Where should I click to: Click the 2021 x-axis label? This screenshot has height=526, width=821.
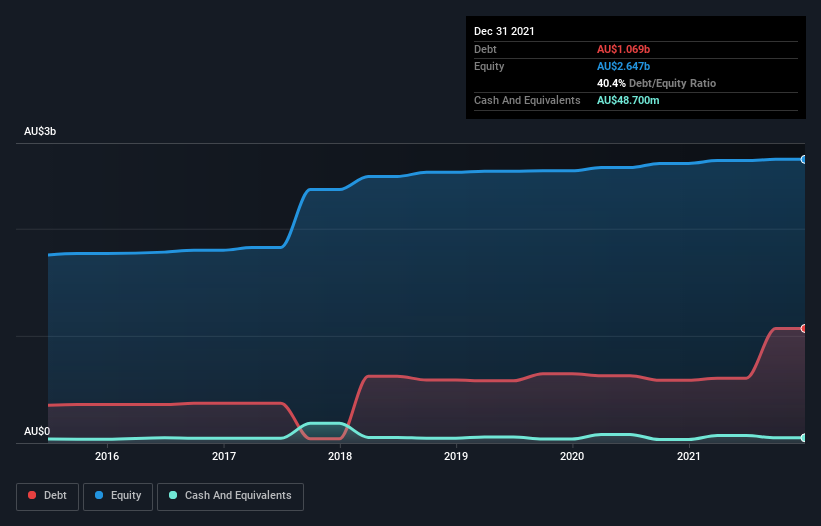[x=689, y=456]
